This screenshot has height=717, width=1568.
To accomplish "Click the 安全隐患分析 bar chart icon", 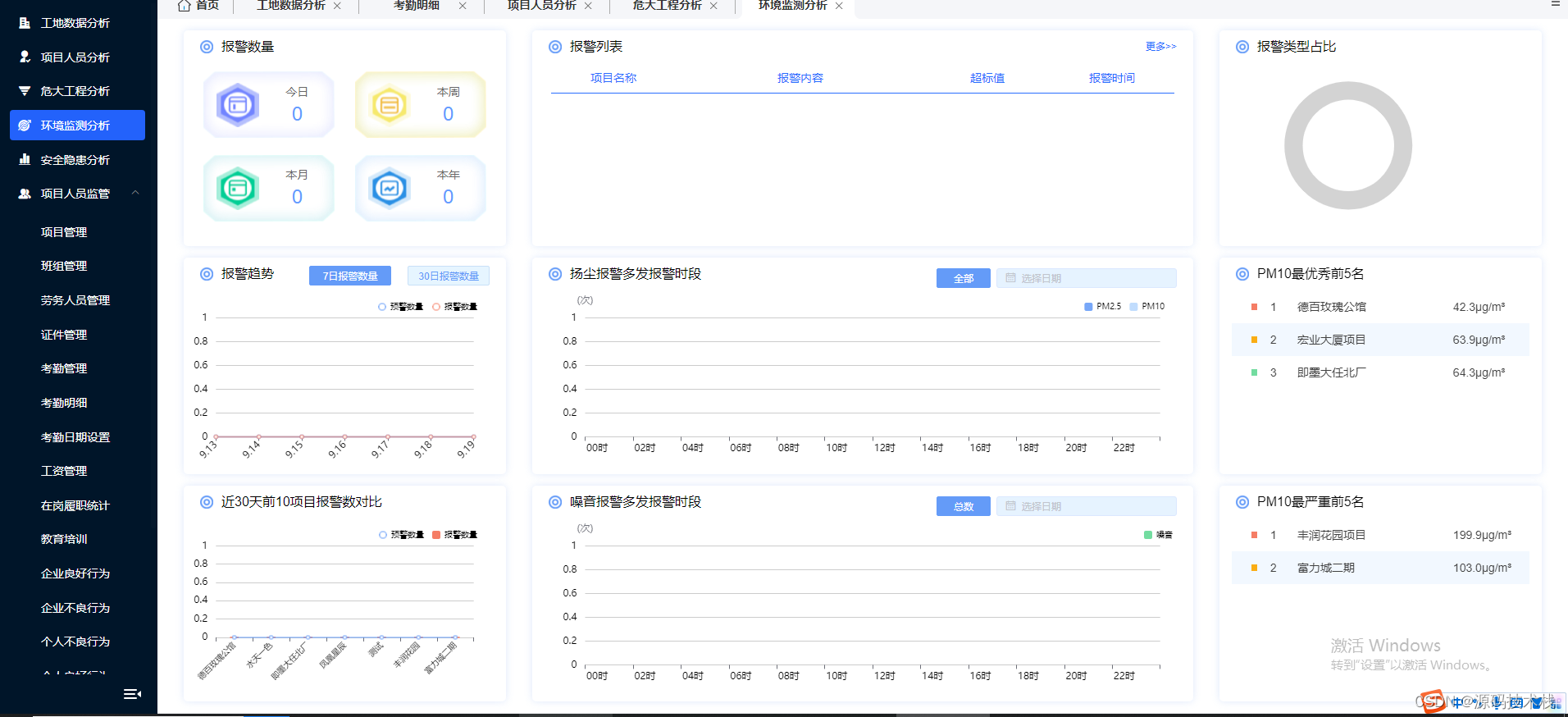I will [25, 159].
